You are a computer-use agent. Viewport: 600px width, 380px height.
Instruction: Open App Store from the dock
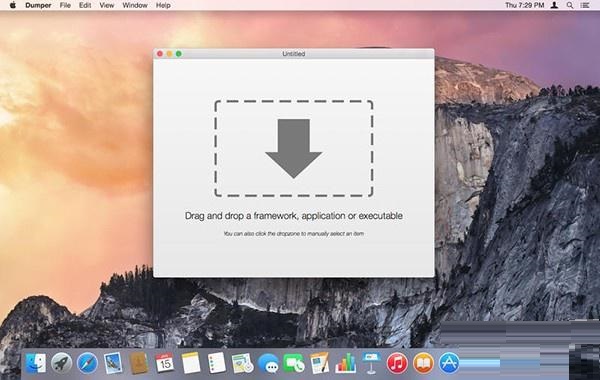pyautogui.click(x=448, y=363)
